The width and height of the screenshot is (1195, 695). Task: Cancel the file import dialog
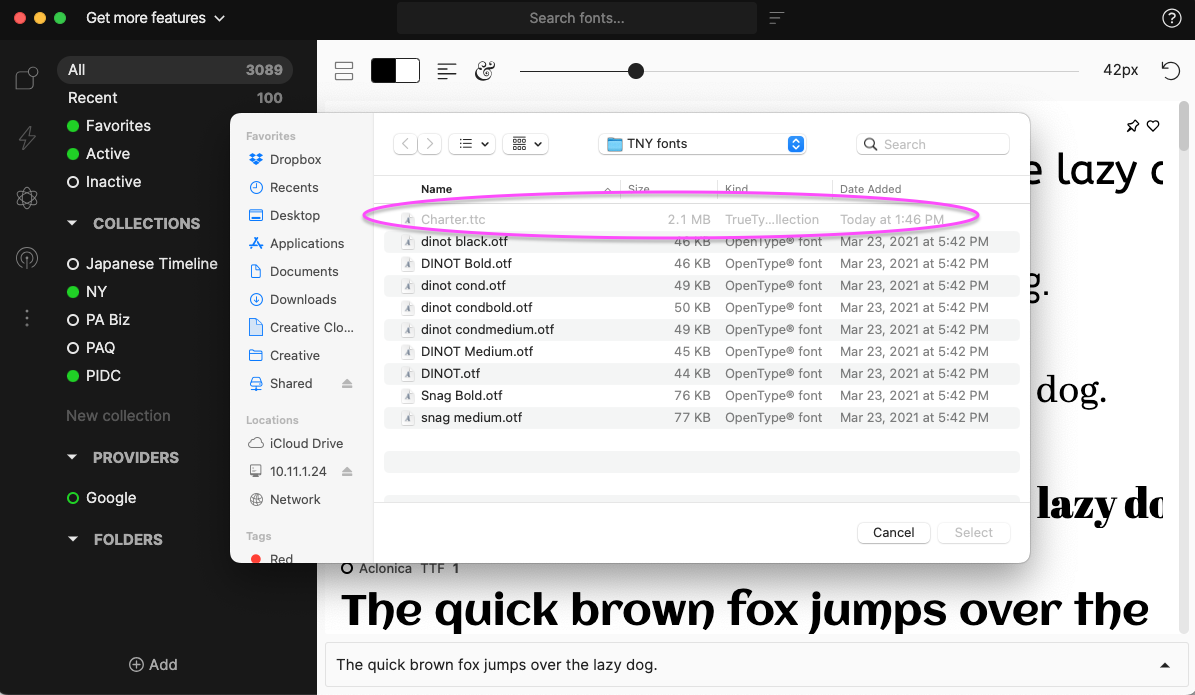pyautogui.click(x=893, y=532)
